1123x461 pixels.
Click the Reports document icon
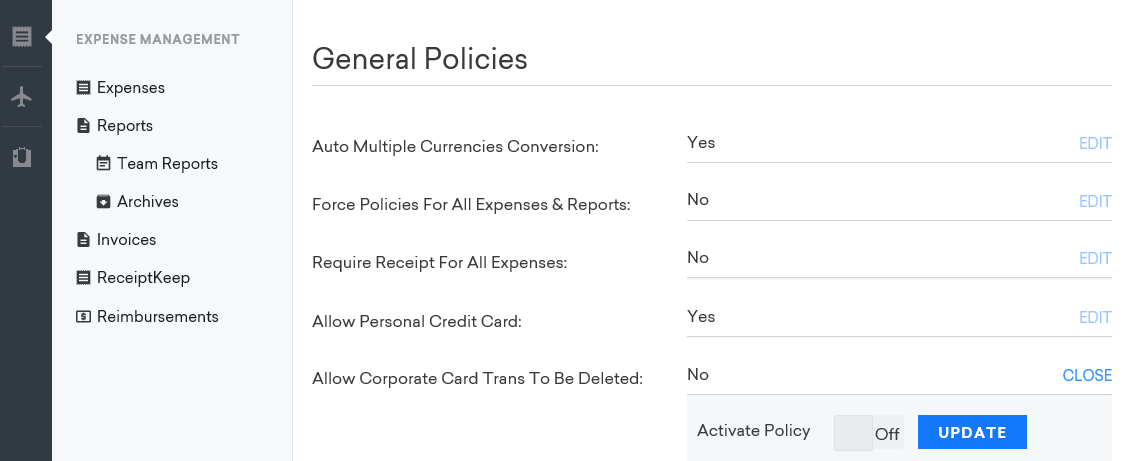(x=84, y=126)
